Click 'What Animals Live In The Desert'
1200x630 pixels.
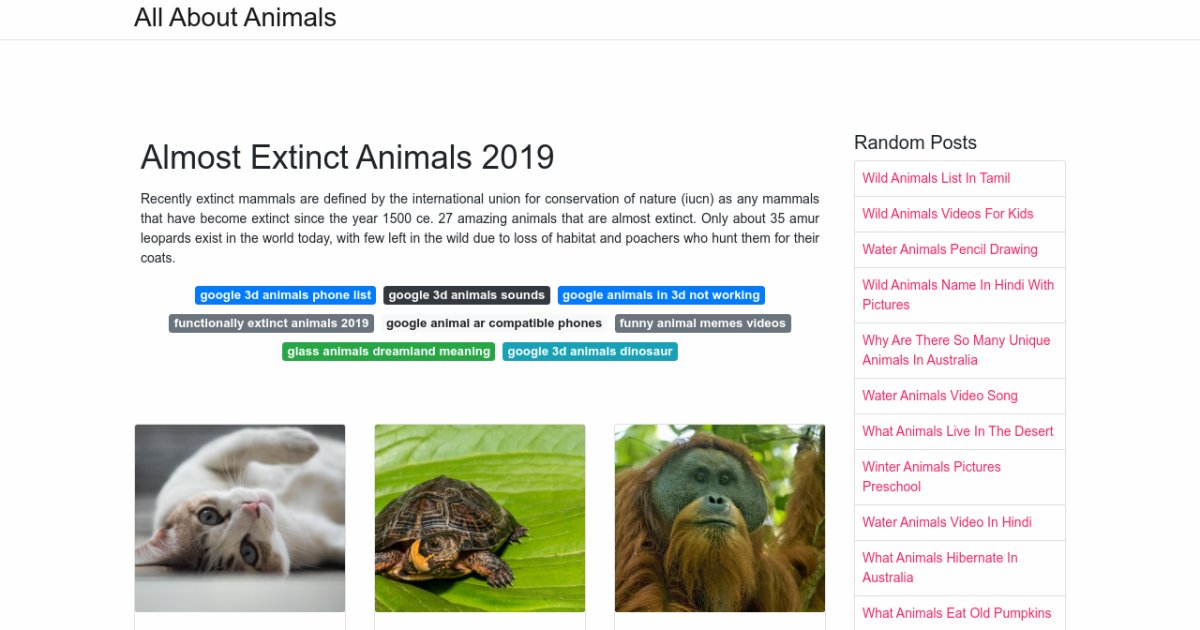[x=957, y=431]
